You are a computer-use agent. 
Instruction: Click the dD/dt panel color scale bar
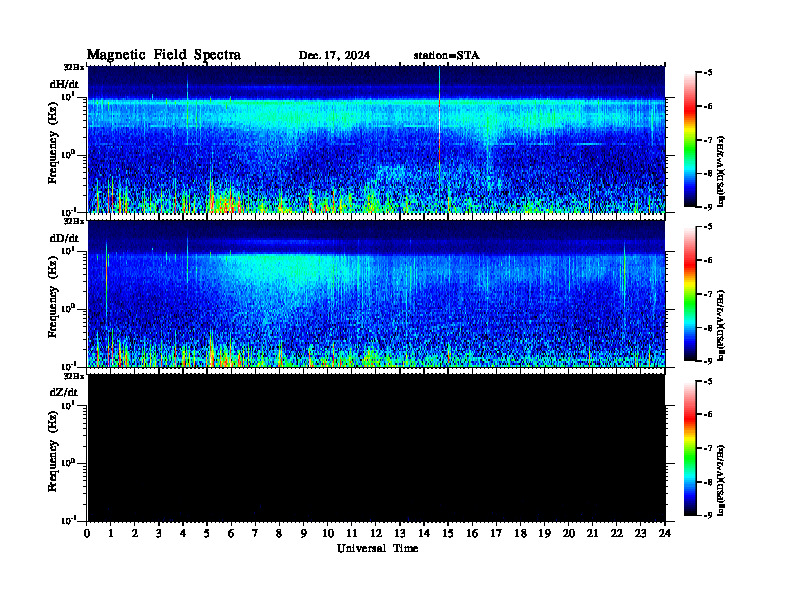tap(690, 294)
